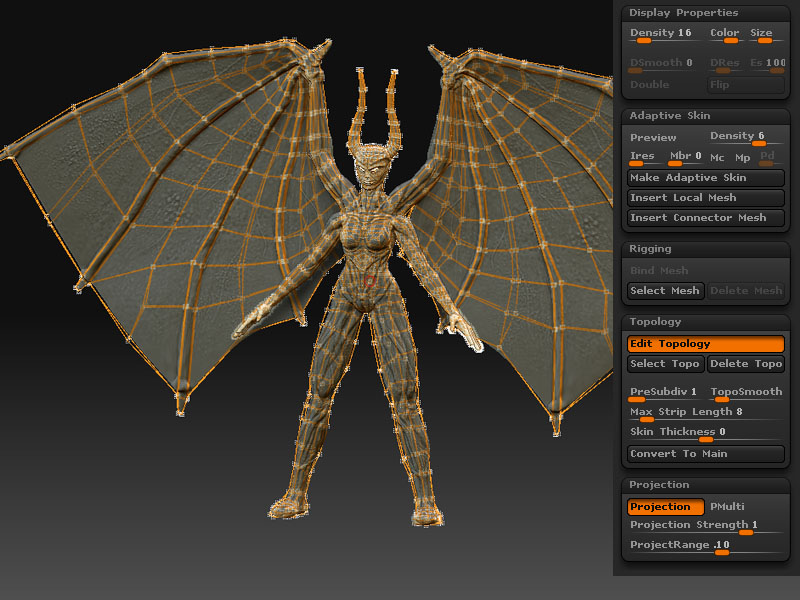The height and width of the screenshot is (600, 800).
Task: Click Delete Topo button
Action: (x=747, y=364)
